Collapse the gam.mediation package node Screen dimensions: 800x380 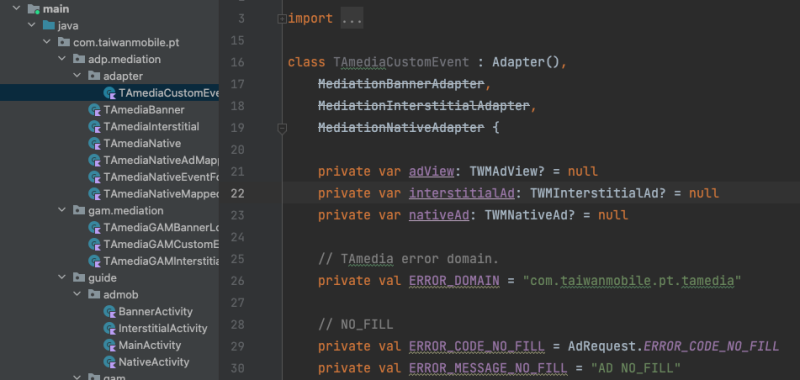click(62, 211)
